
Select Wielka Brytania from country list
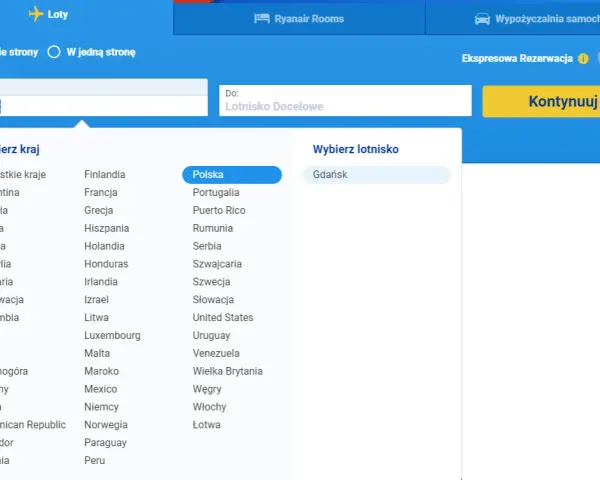coord(228,371)
